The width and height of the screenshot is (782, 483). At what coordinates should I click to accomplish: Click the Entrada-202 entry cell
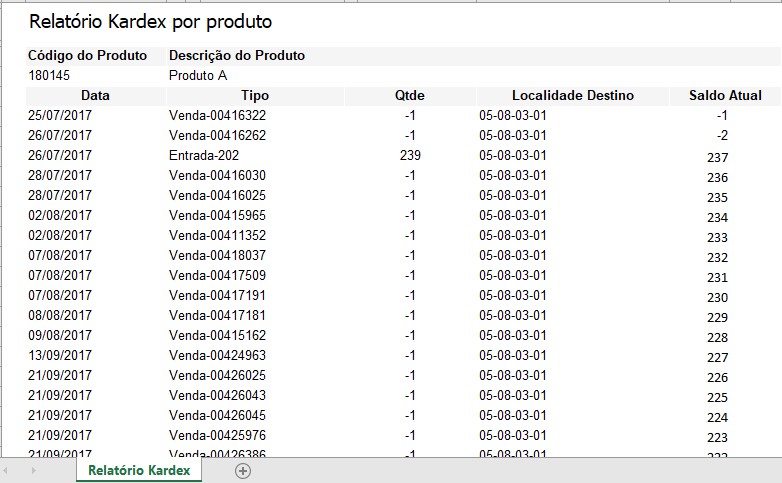coord(204,156)
